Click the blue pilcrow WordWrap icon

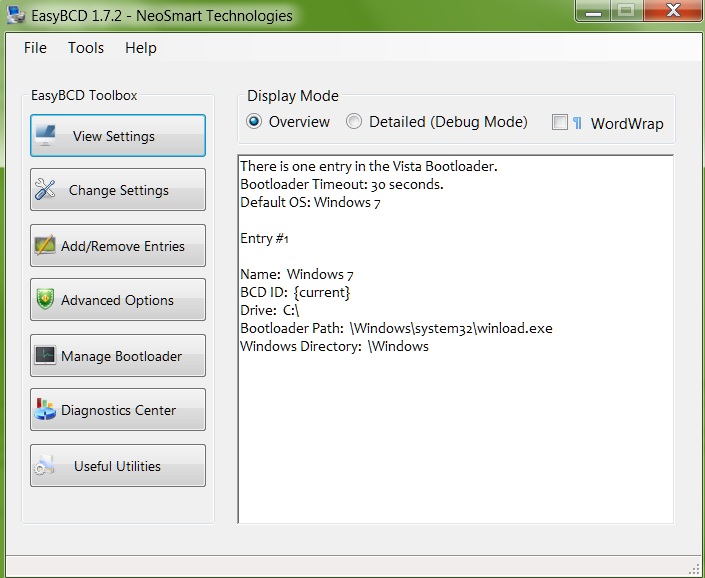[x=577, y=123]
